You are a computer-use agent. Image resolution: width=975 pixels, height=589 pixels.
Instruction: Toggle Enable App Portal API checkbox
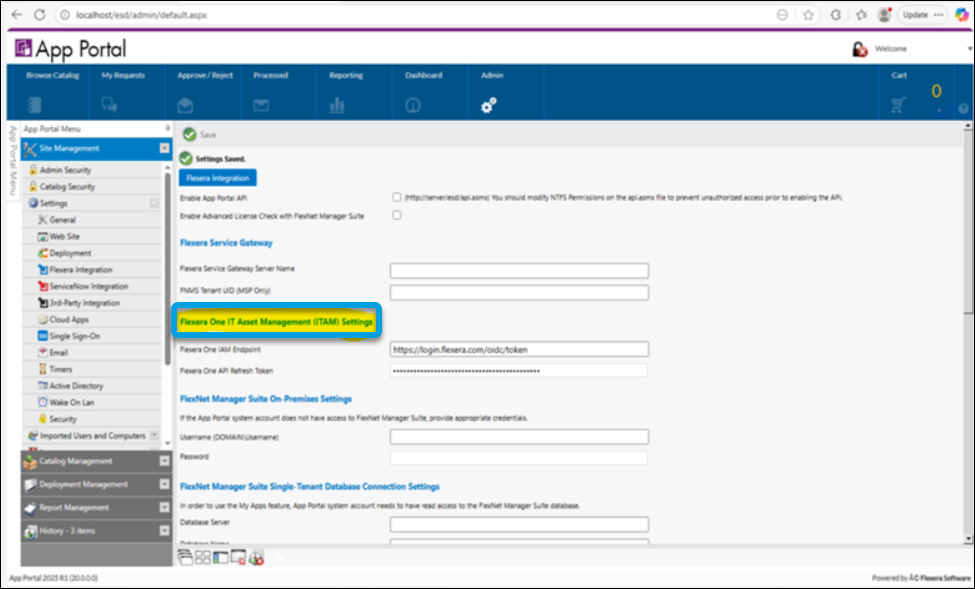[x=397, y=197]
